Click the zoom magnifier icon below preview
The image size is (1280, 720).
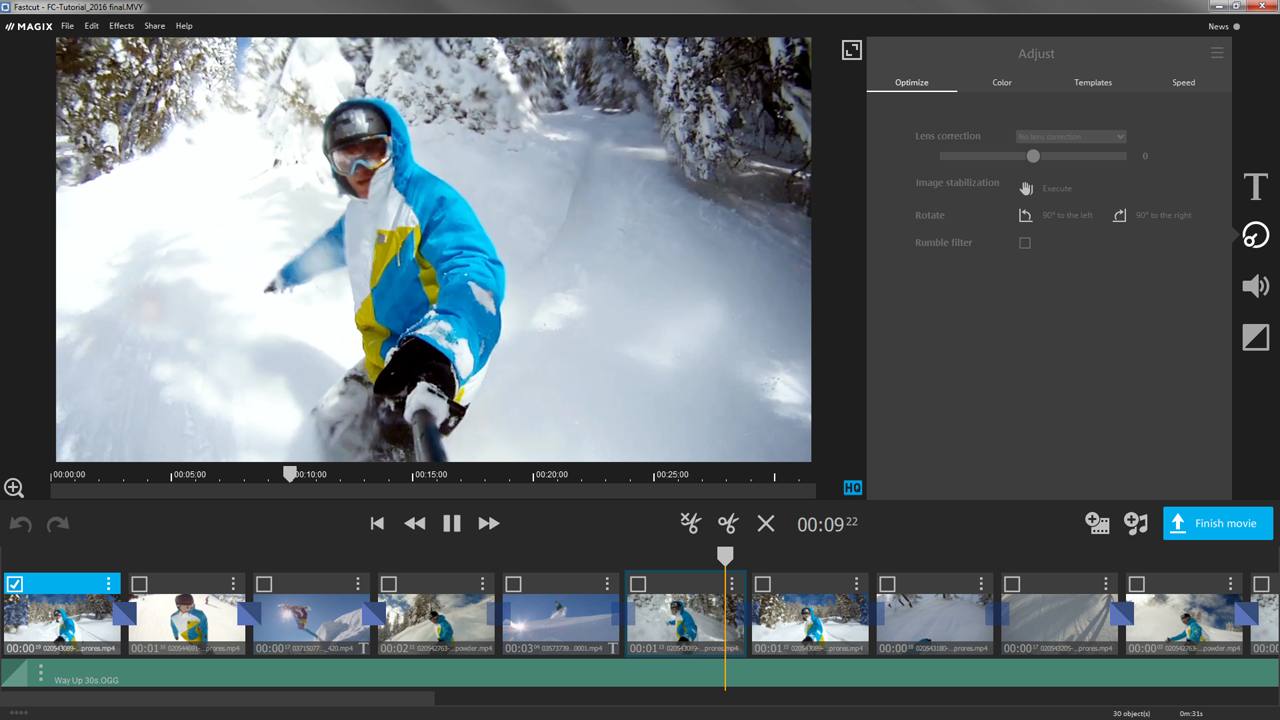pyautogui.click(x=14, y=488)
